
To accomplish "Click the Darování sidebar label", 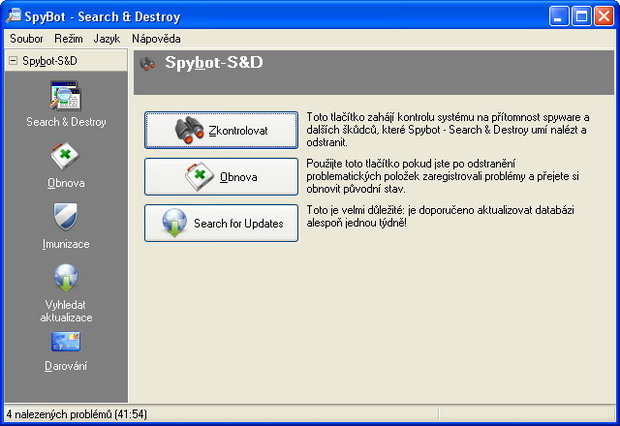I will pyautogui.click(x=66, y=366).
